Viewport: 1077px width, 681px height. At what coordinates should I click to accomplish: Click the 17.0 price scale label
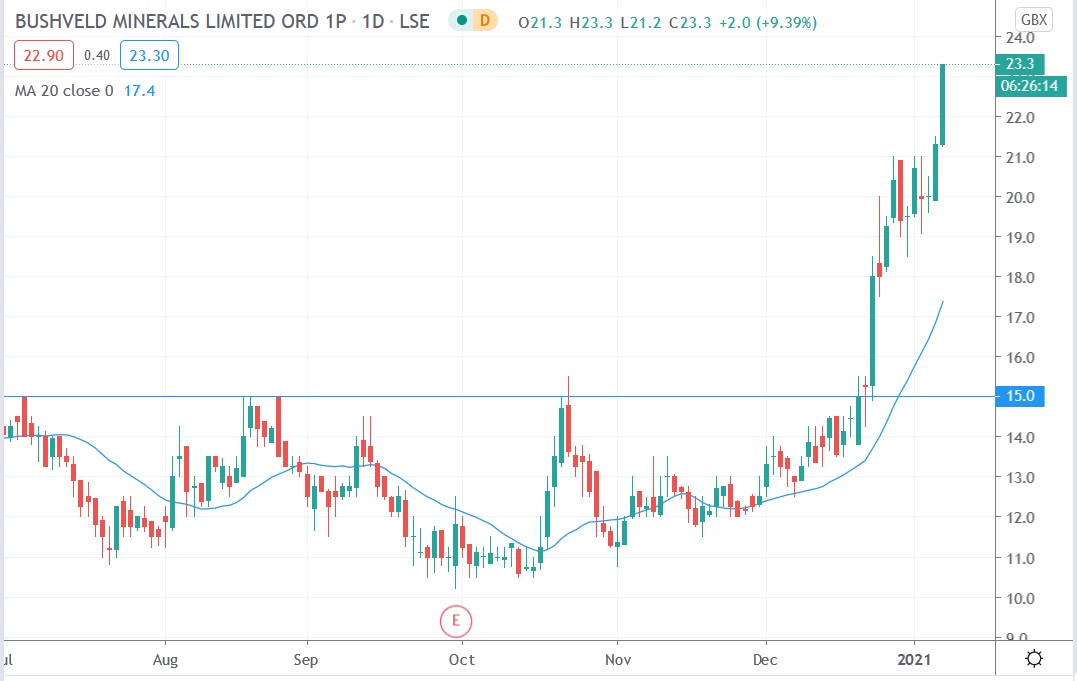pos(1020,317)
